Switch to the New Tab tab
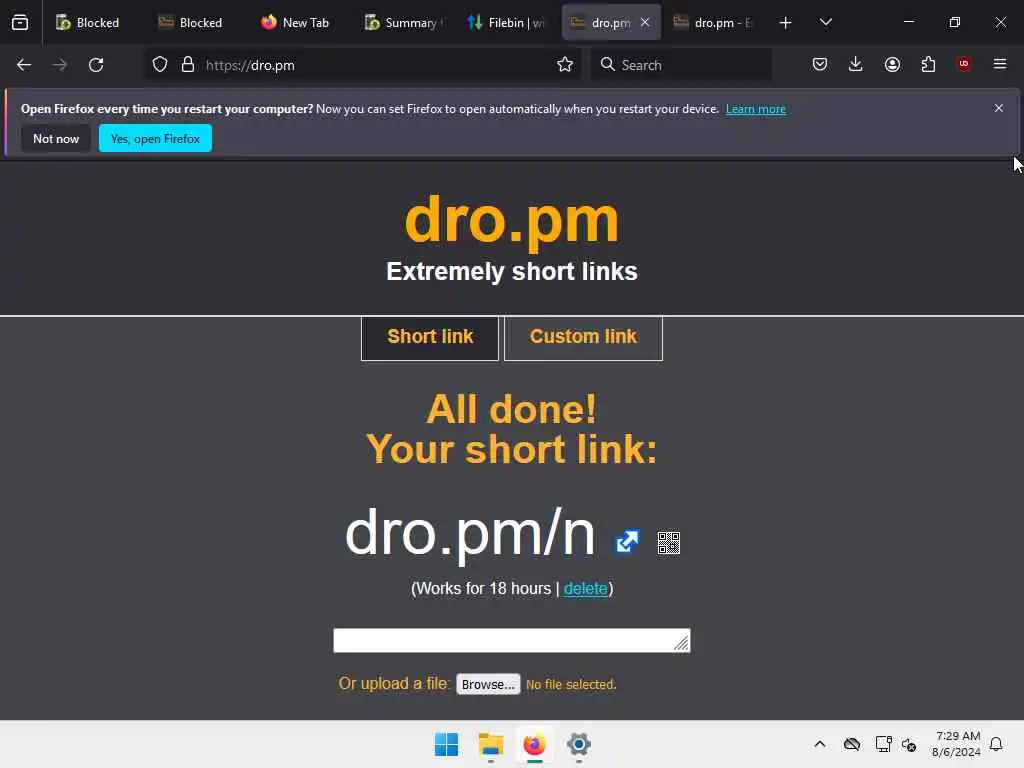This screenshot has height=768, width=1024. point(295,23)
